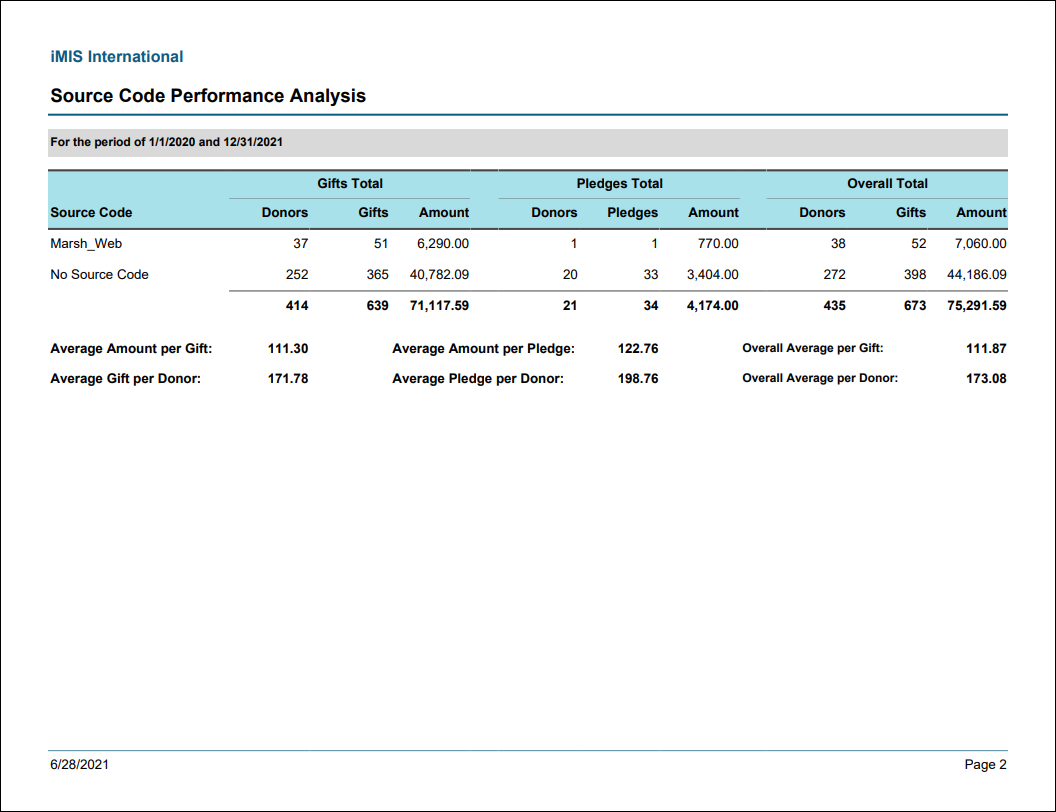Click the Overall Total group header
1056x812 pixels.
tap(887, 183)
